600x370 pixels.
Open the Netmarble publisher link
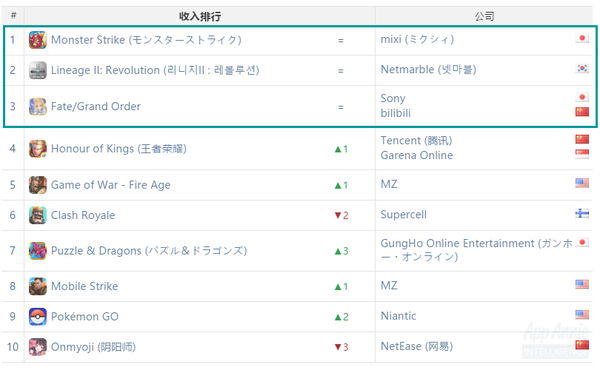tap(428, 70)
